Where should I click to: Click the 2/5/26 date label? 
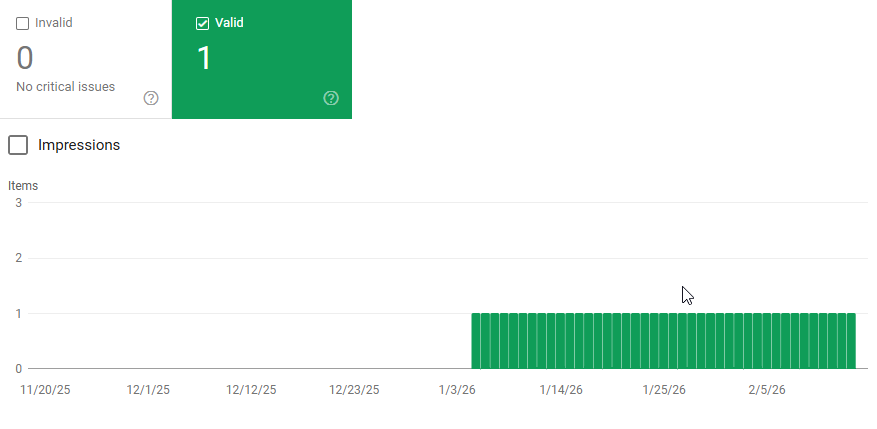click(767, 389)
